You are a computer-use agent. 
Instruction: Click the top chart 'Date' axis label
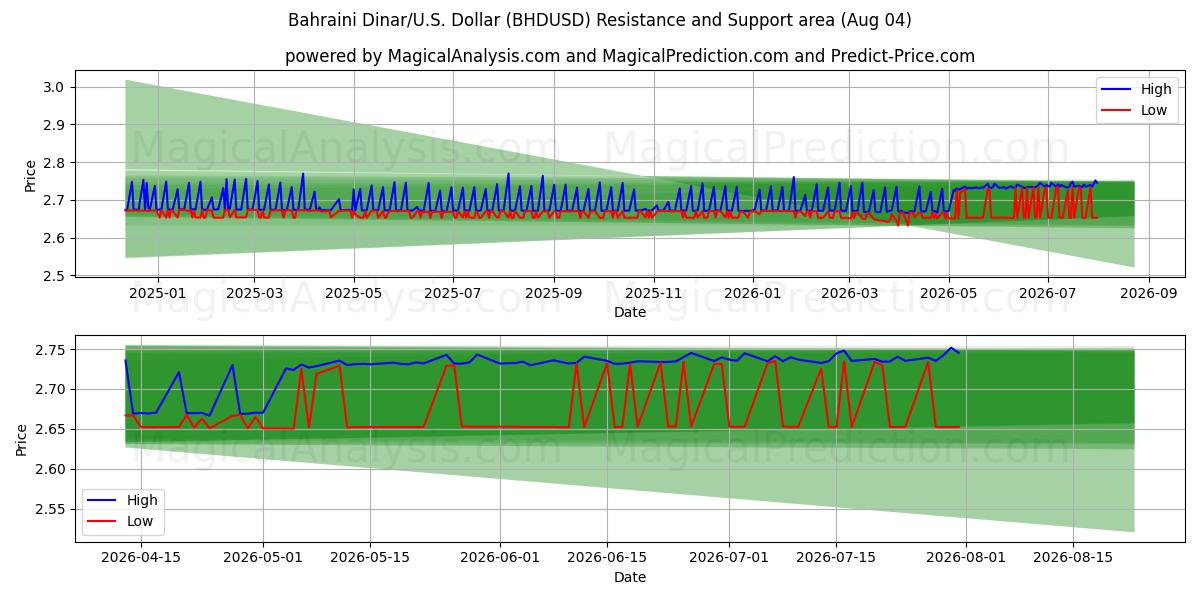click(630, 312)
